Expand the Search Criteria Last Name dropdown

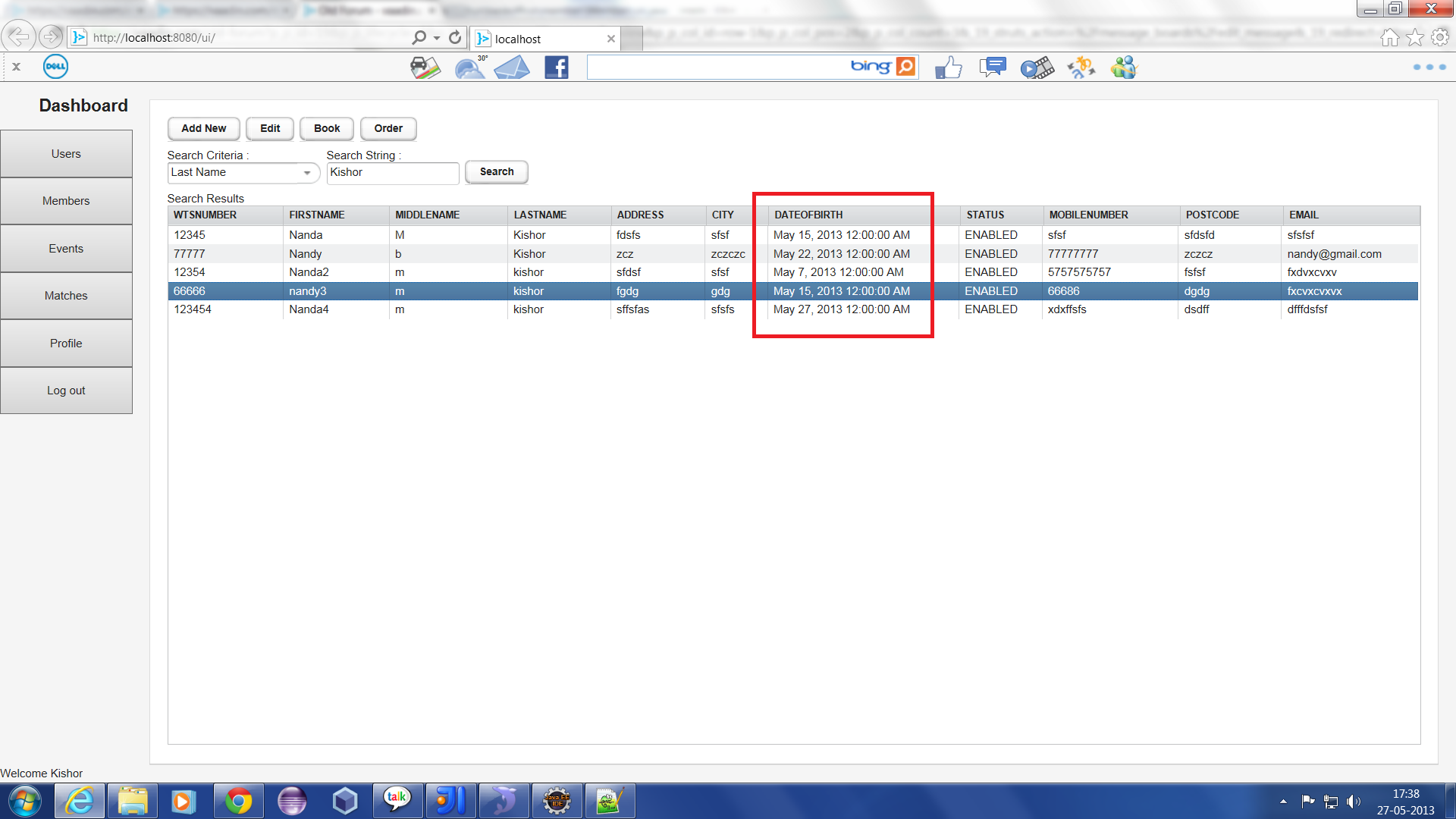tap(306, 173)
